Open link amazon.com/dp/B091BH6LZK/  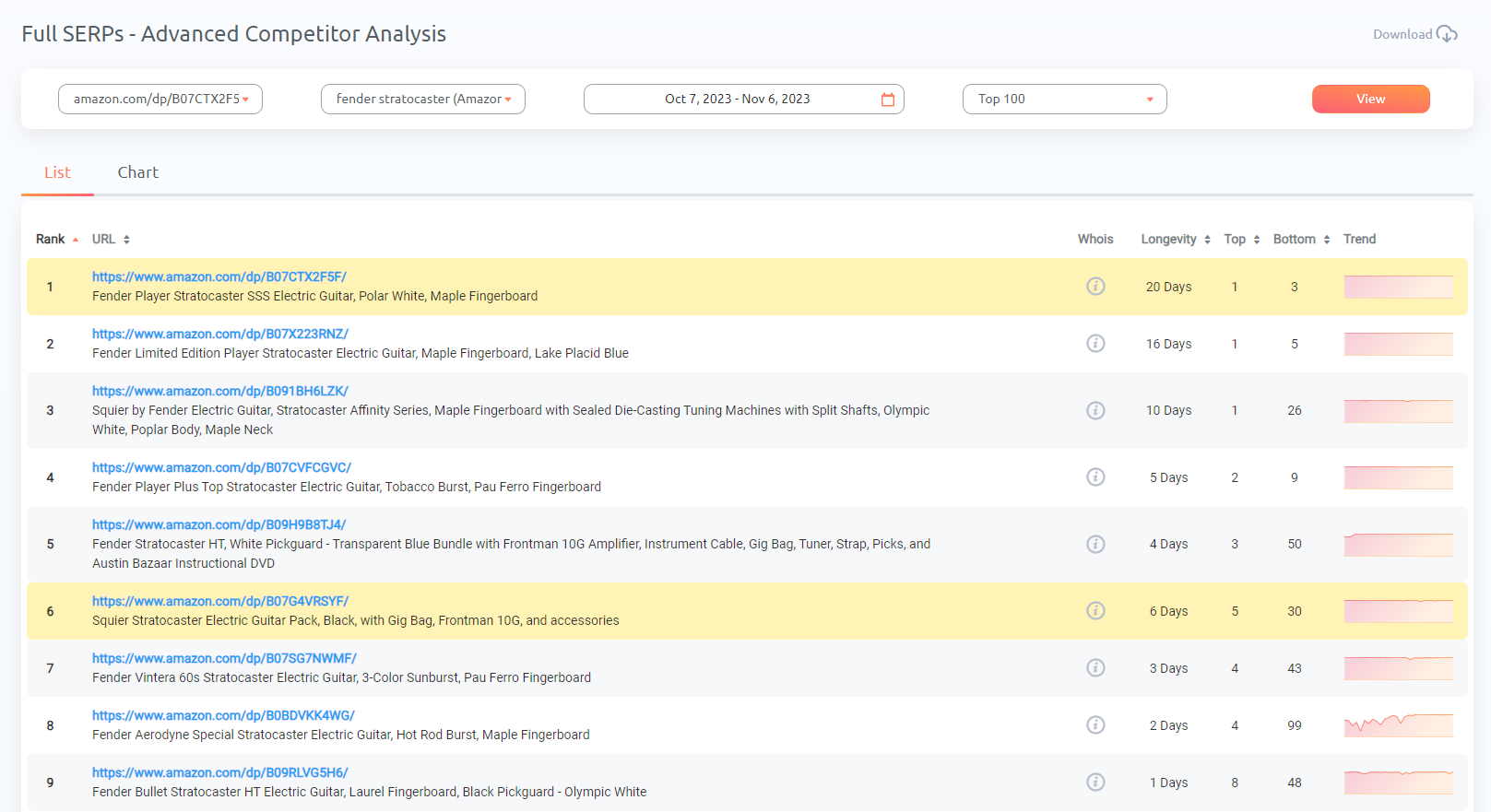(220, 391)
